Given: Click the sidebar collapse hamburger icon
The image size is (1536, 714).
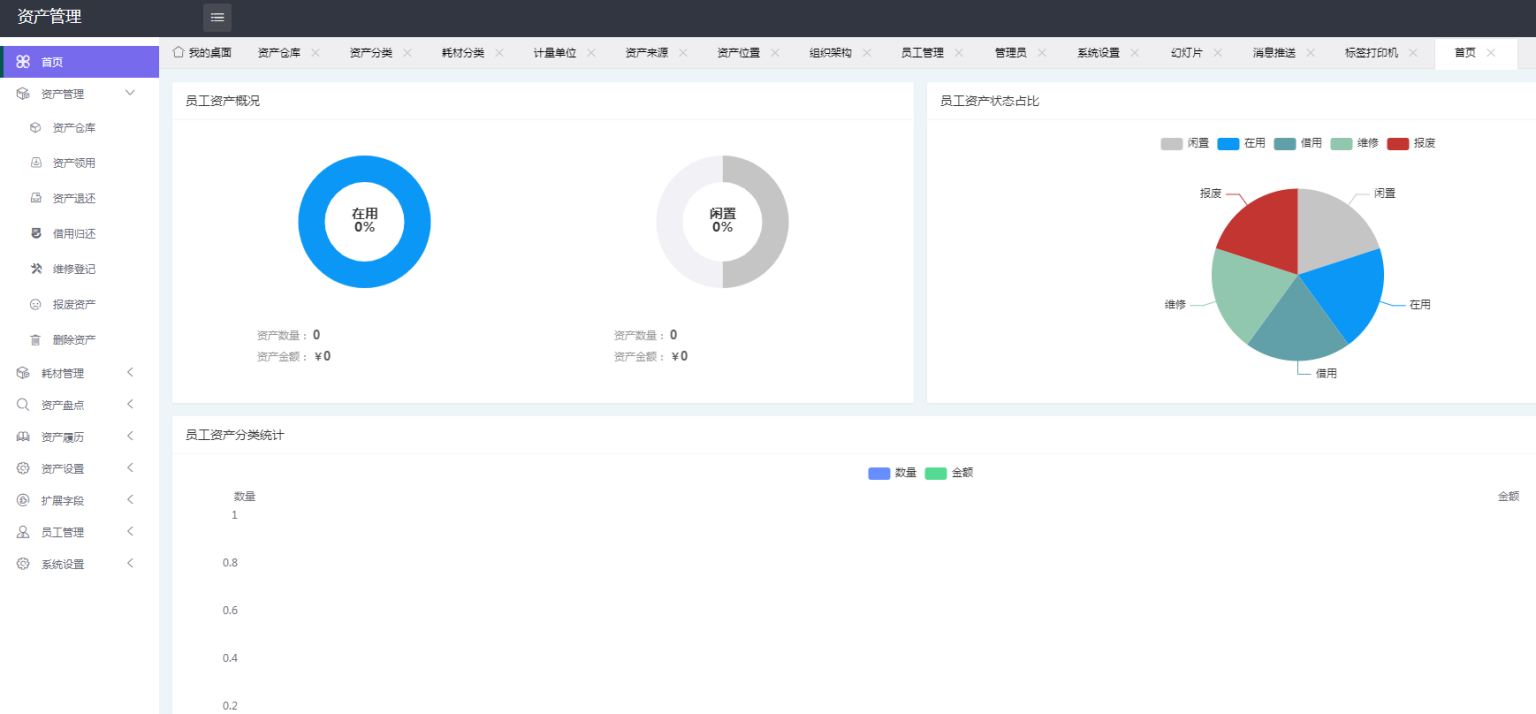Looking at the screenshot, I should [216, 17].
